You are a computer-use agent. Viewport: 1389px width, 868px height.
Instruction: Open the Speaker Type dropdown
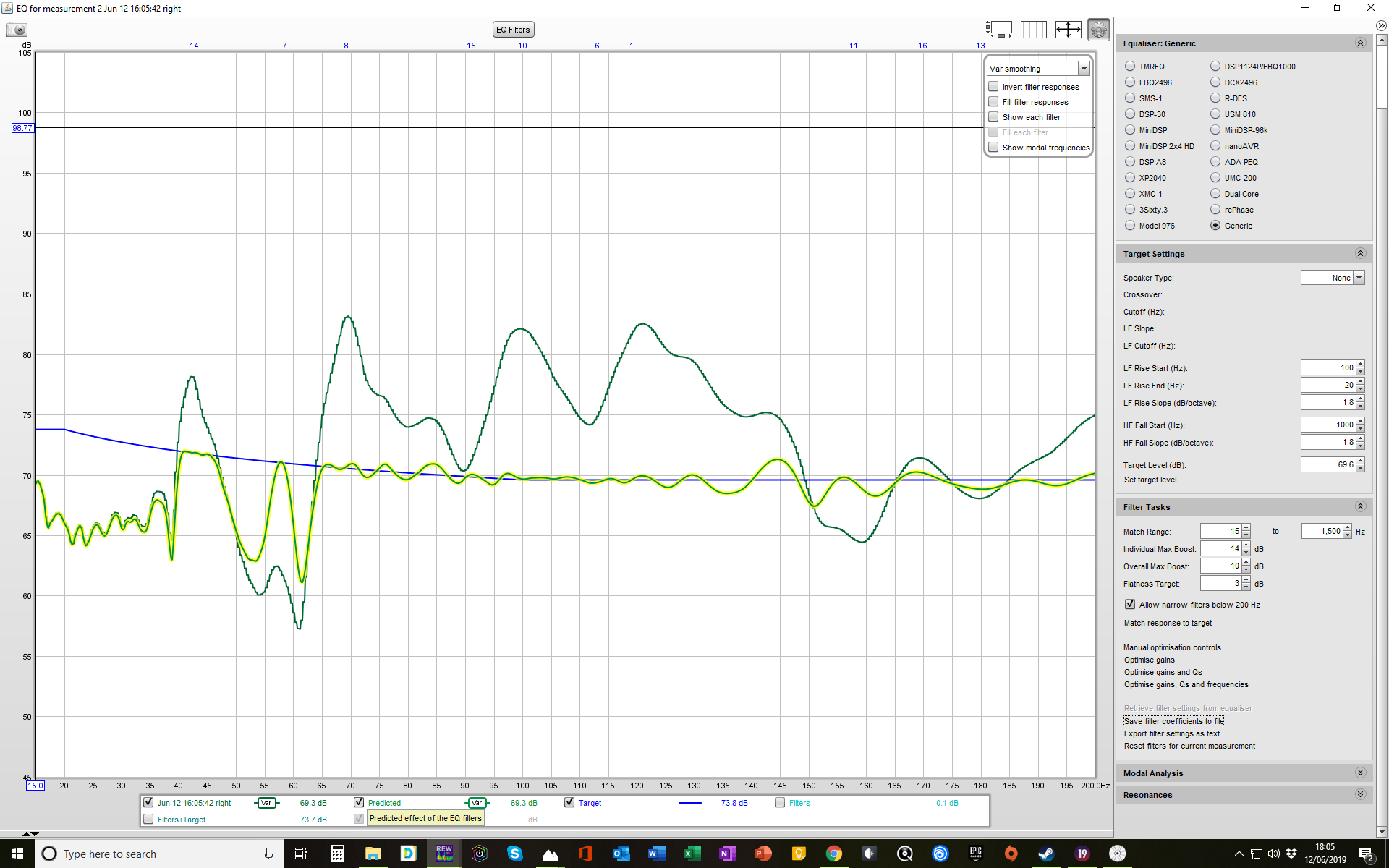pos(1359,278)
